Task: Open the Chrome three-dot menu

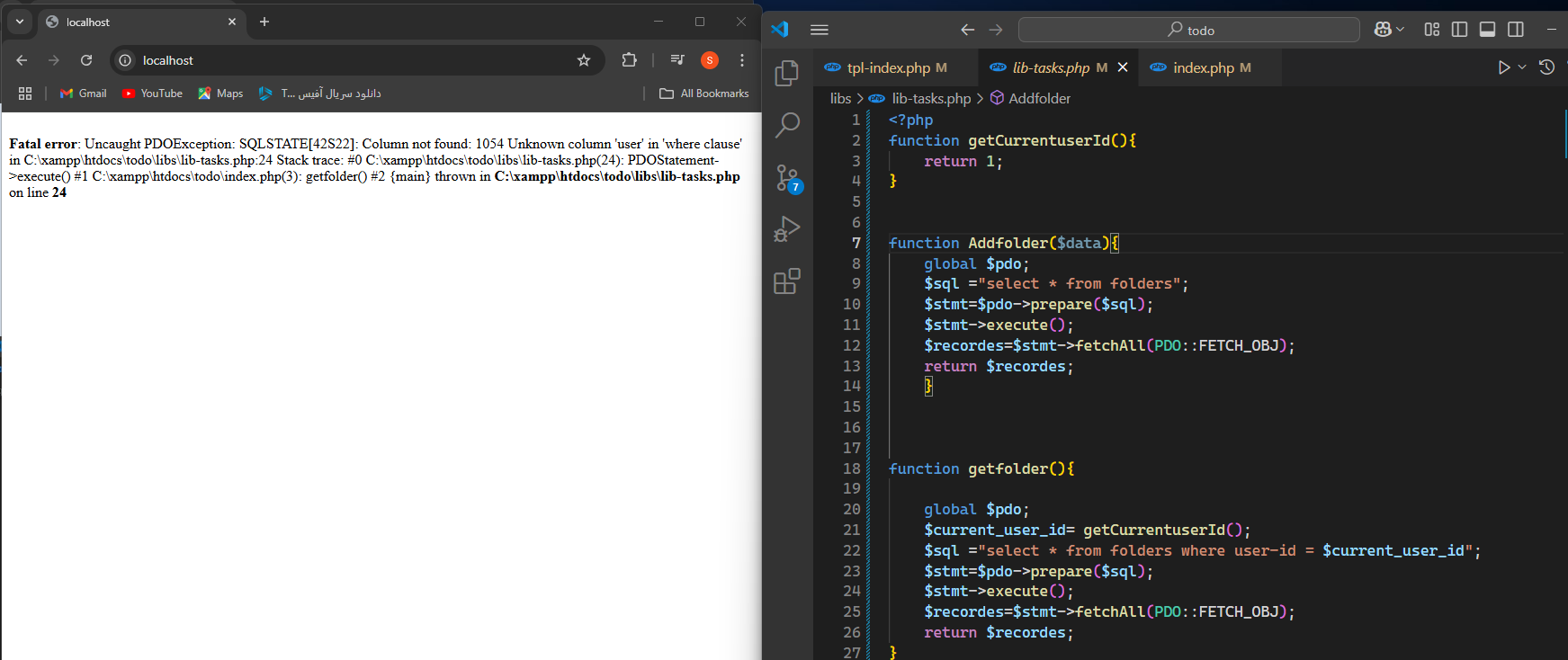Action: [x=742, y=60]
